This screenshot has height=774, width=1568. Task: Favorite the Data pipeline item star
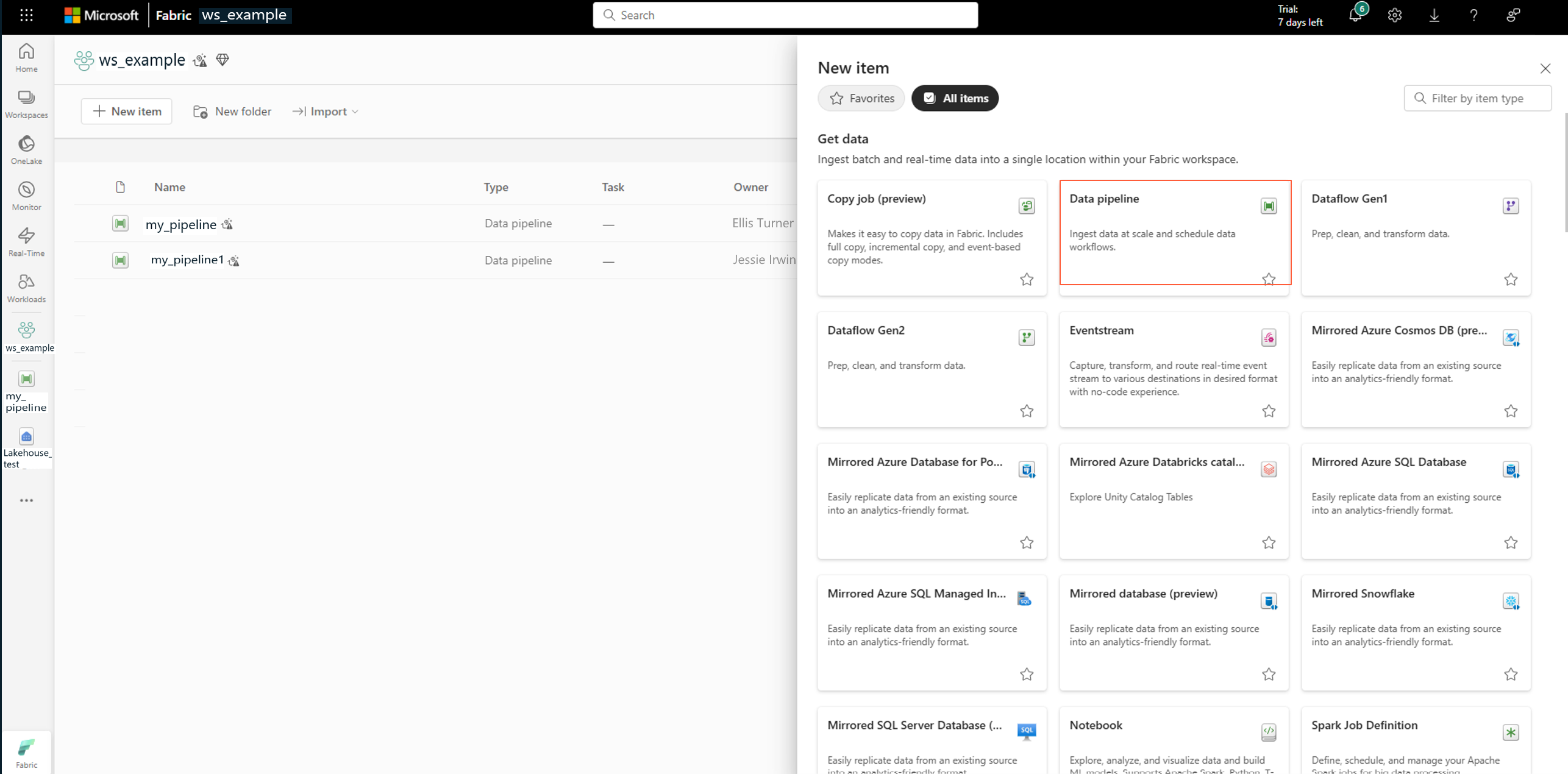(1268, 279)
